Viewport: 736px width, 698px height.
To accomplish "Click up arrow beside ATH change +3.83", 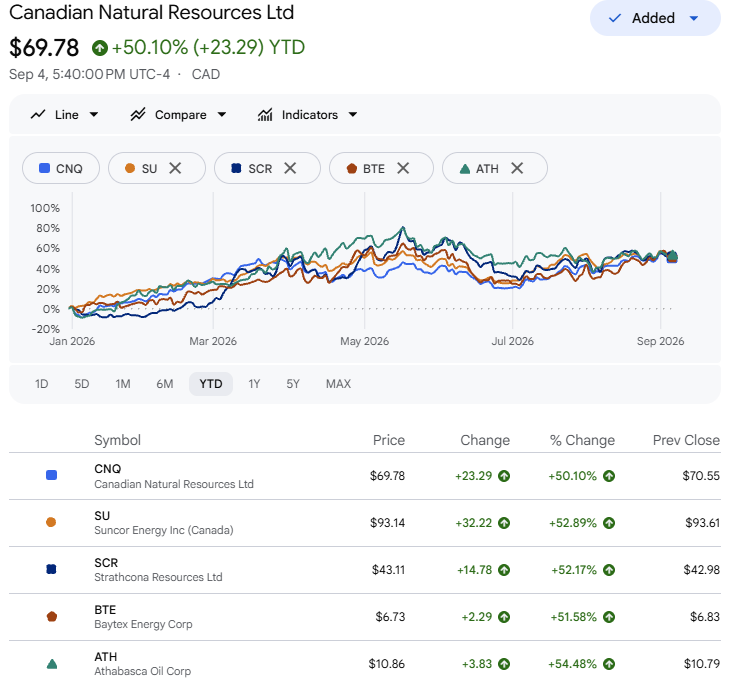I will click(x=504, y=664).
